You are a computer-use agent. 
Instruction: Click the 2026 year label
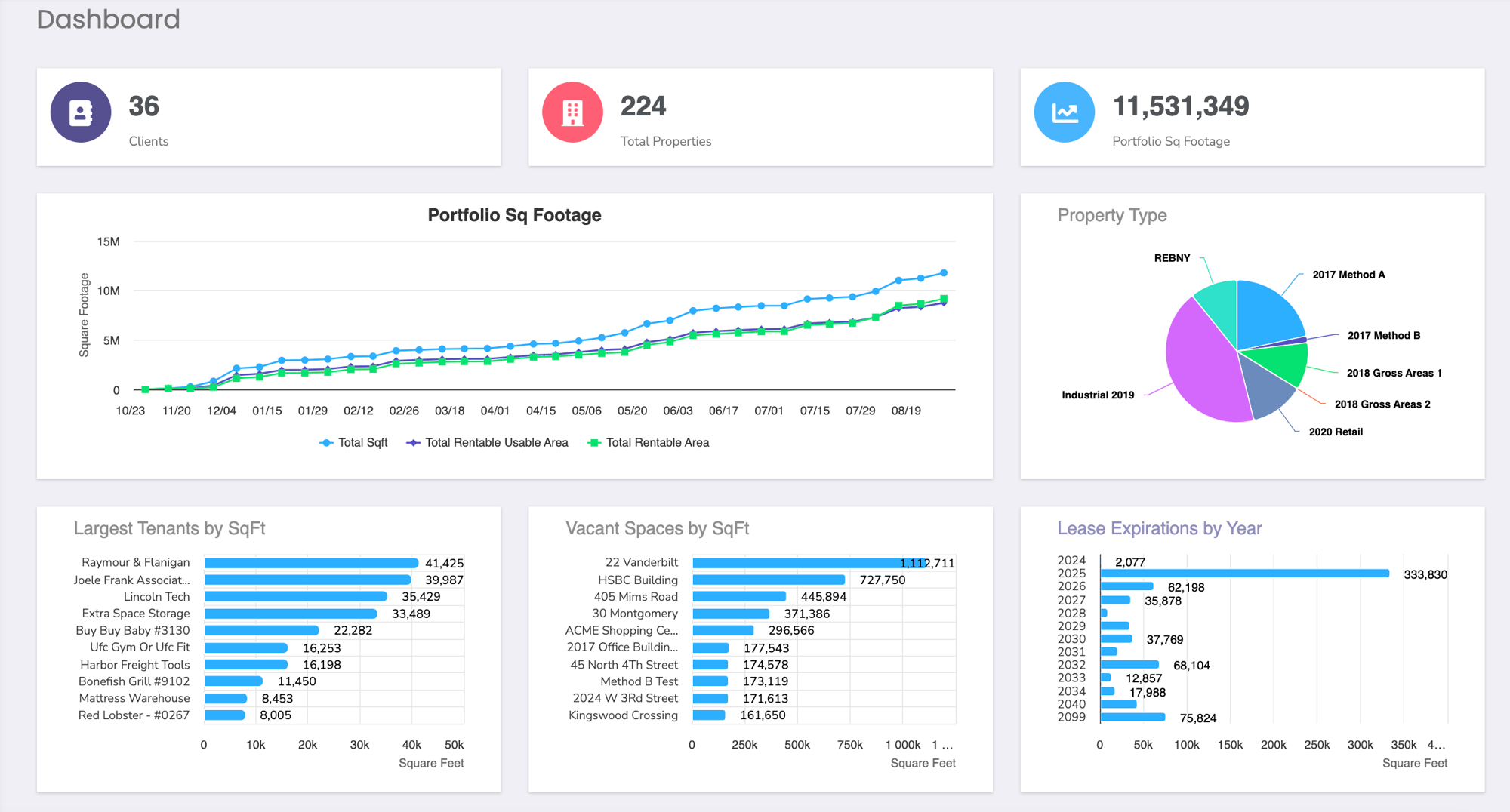pyautogui.click(x=1071, y=586)
